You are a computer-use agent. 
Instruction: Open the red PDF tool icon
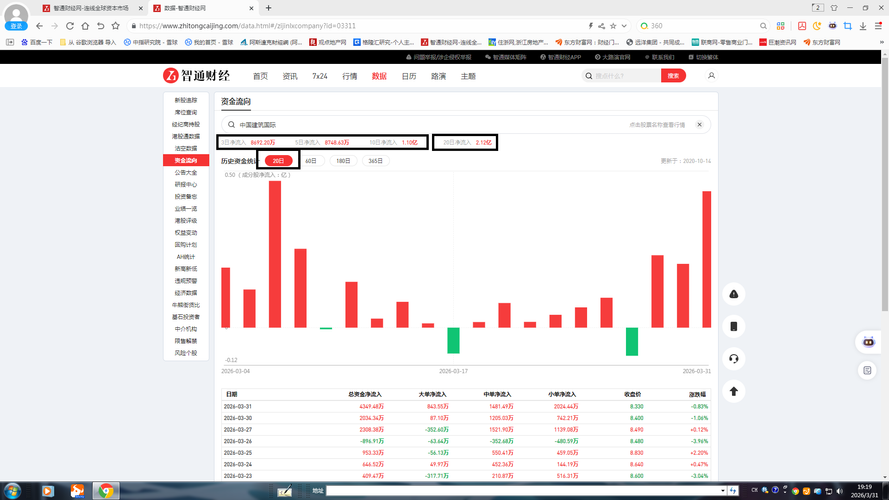[x=802, y=26]
